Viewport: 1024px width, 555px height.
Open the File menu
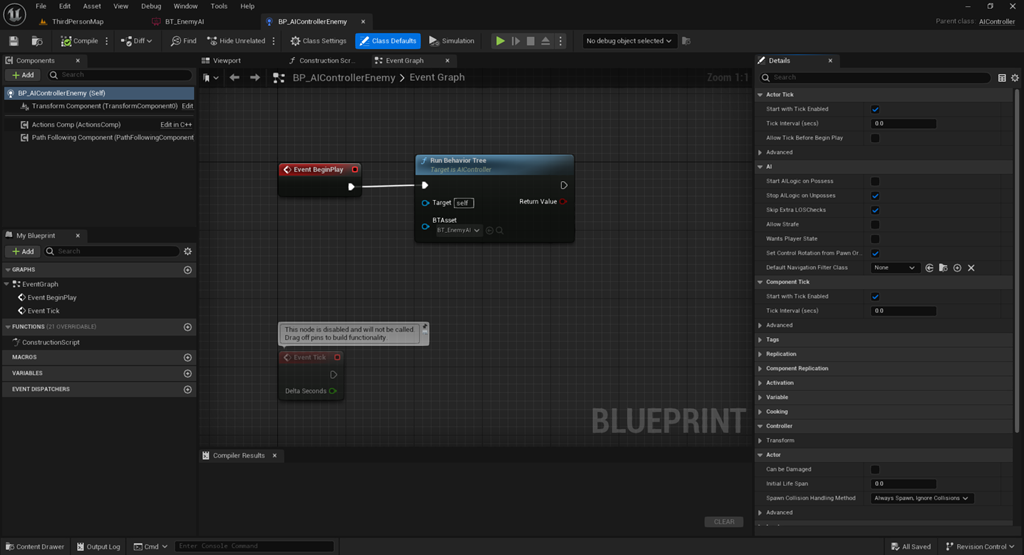[40, 6]
